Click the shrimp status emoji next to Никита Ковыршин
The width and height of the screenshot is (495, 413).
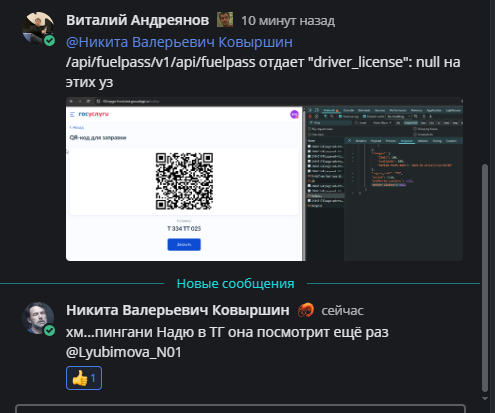[306, 310]
